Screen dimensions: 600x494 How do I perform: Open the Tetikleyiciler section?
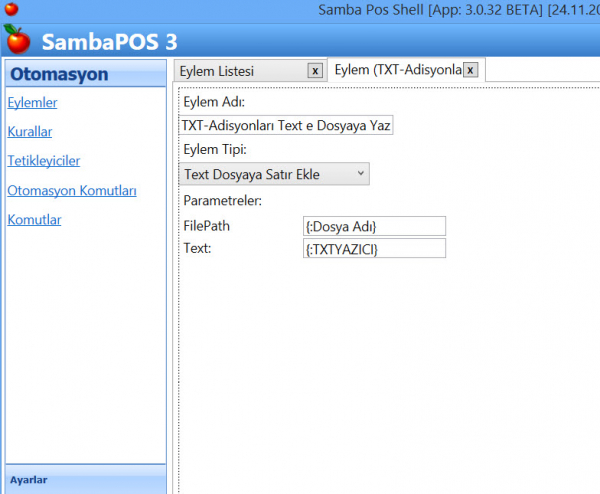click(x=43, y=160)
